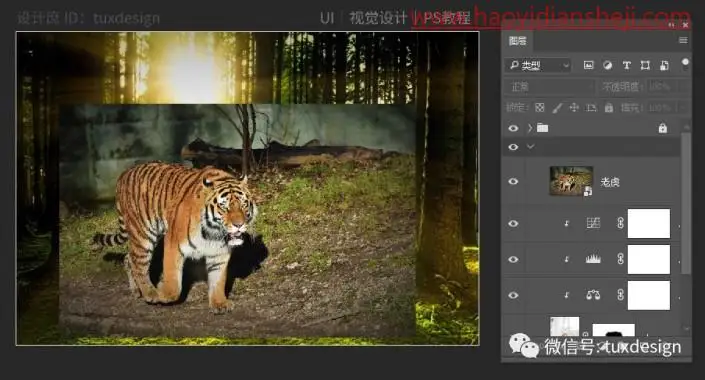The height and width of the screenshot is (380, 705).
Task: Click the 填充 fill value field
Action: pyautogui.click(x=662, y=107)
